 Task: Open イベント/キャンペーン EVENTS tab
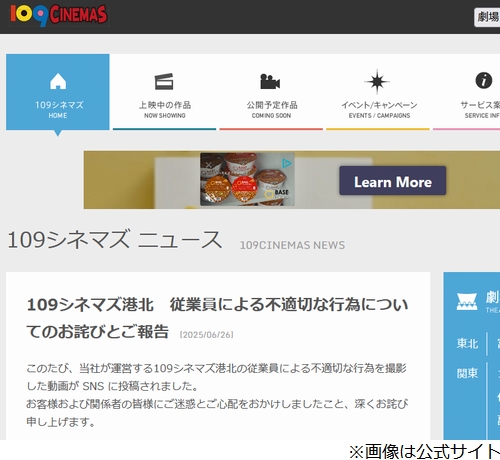click(378, 92)
